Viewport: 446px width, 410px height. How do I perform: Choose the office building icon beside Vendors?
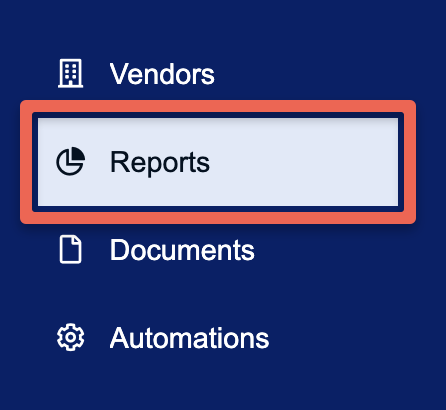tap(70, 73)
